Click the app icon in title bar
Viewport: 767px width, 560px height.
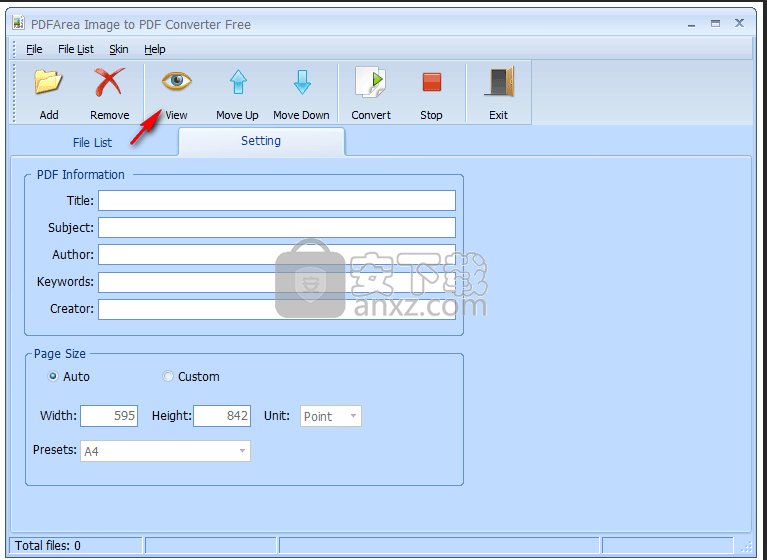(x=19, y=23)
